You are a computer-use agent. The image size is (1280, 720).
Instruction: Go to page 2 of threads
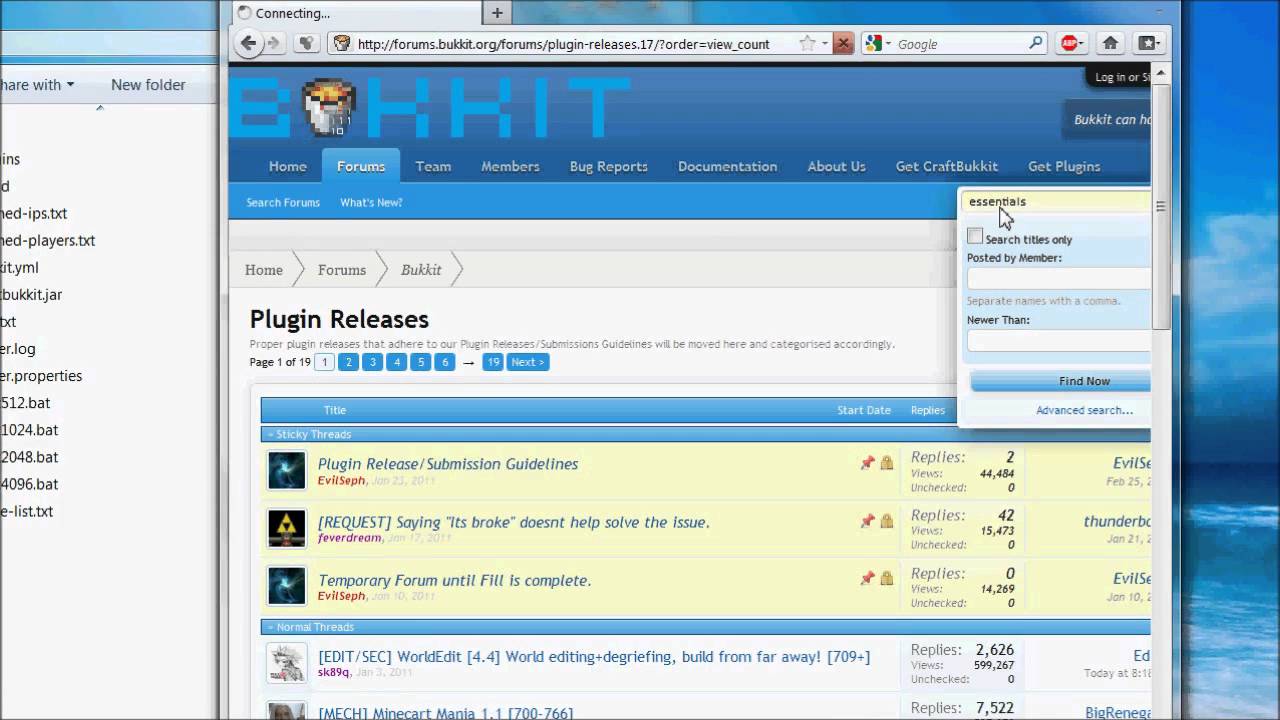tap(348, 362)
